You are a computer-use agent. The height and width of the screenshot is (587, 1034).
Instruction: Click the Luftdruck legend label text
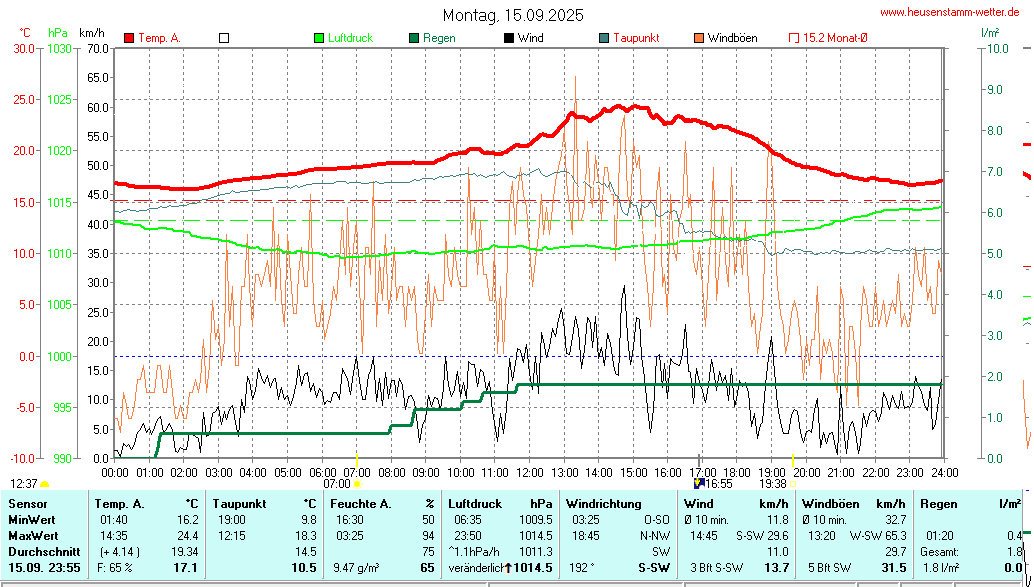(x=350, y=38)
